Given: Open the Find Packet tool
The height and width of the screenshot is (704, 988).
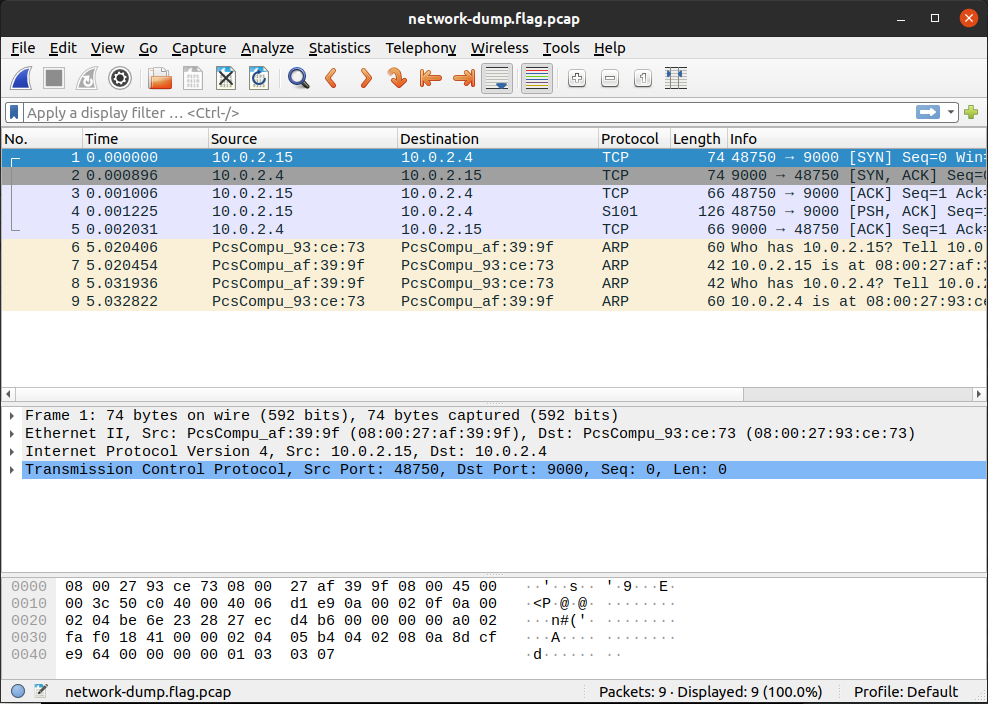Looking at the screenshot, I should tap(298, 78).
